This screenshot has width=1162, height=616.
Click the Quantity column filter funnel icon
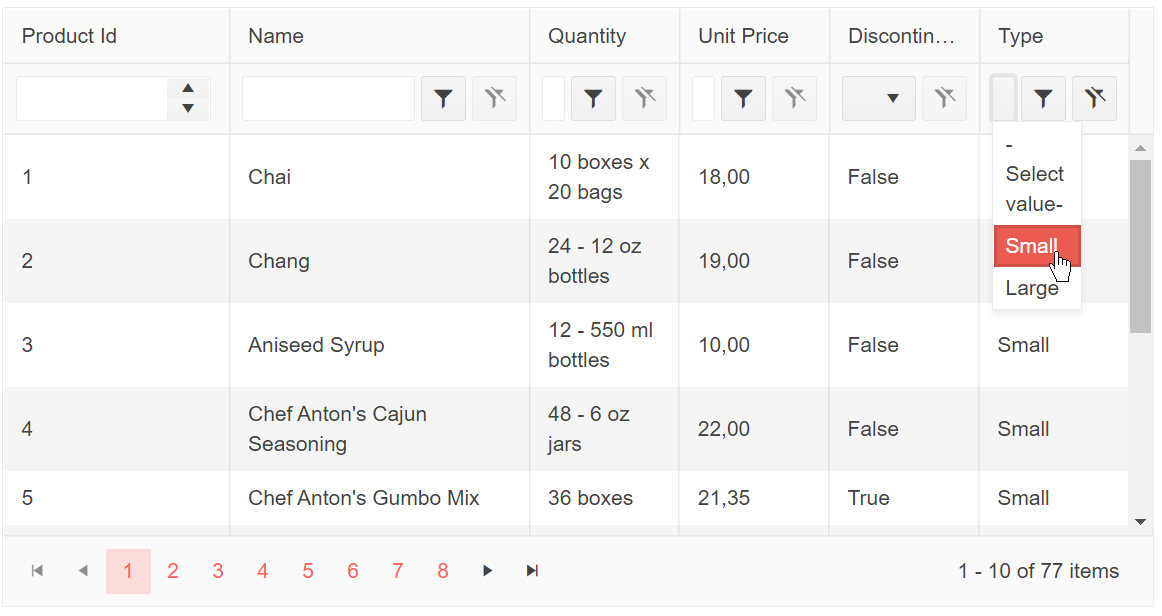593,98
